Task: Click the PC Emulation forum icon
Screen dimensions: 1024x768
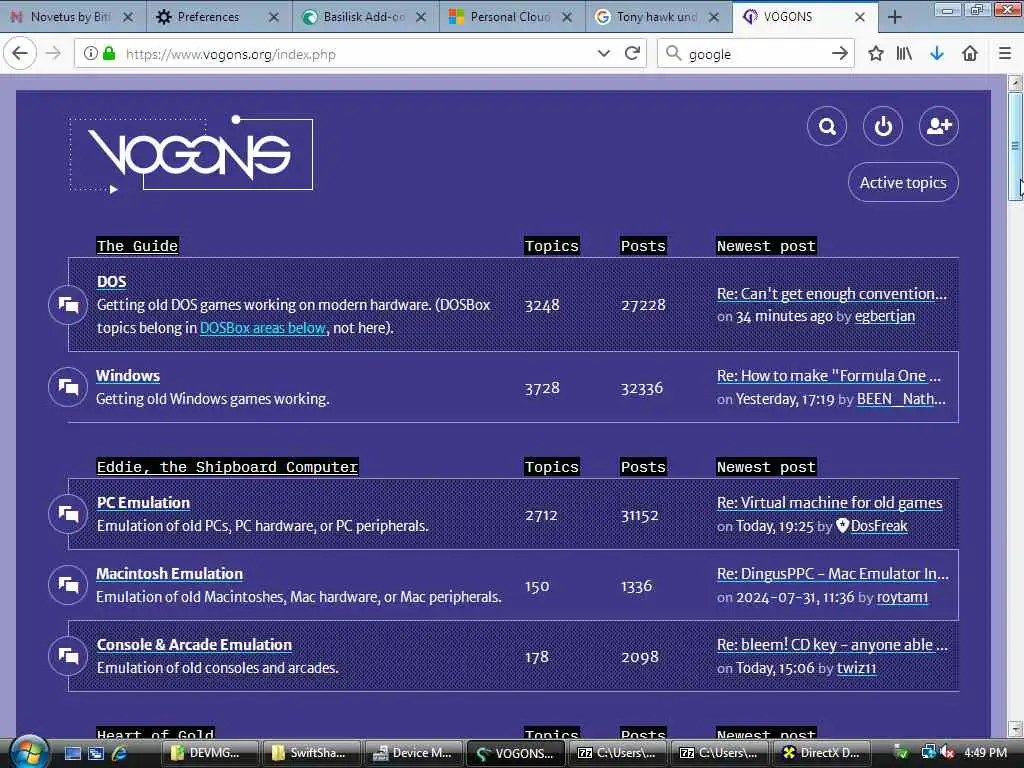Action: pos(68,514)
